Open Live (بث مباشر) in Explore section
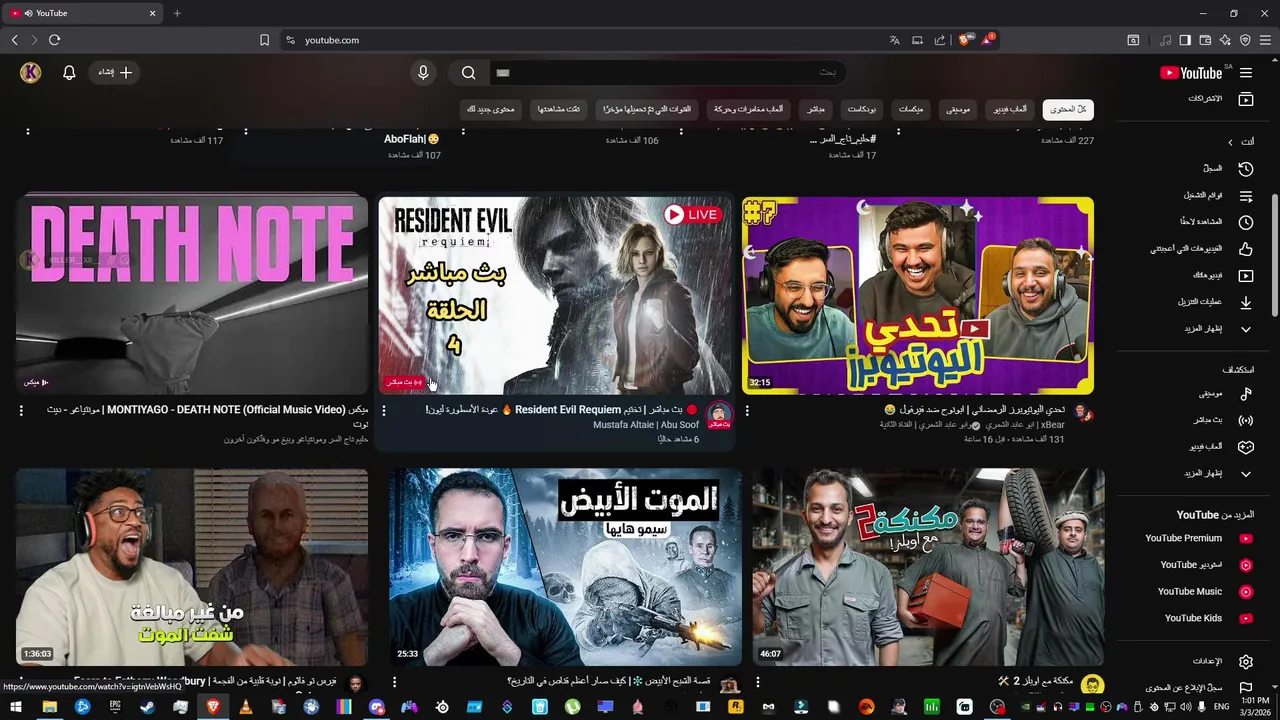Image resolution: width=1280 pixels, height=720 pixels. [x=1224, y=421]
